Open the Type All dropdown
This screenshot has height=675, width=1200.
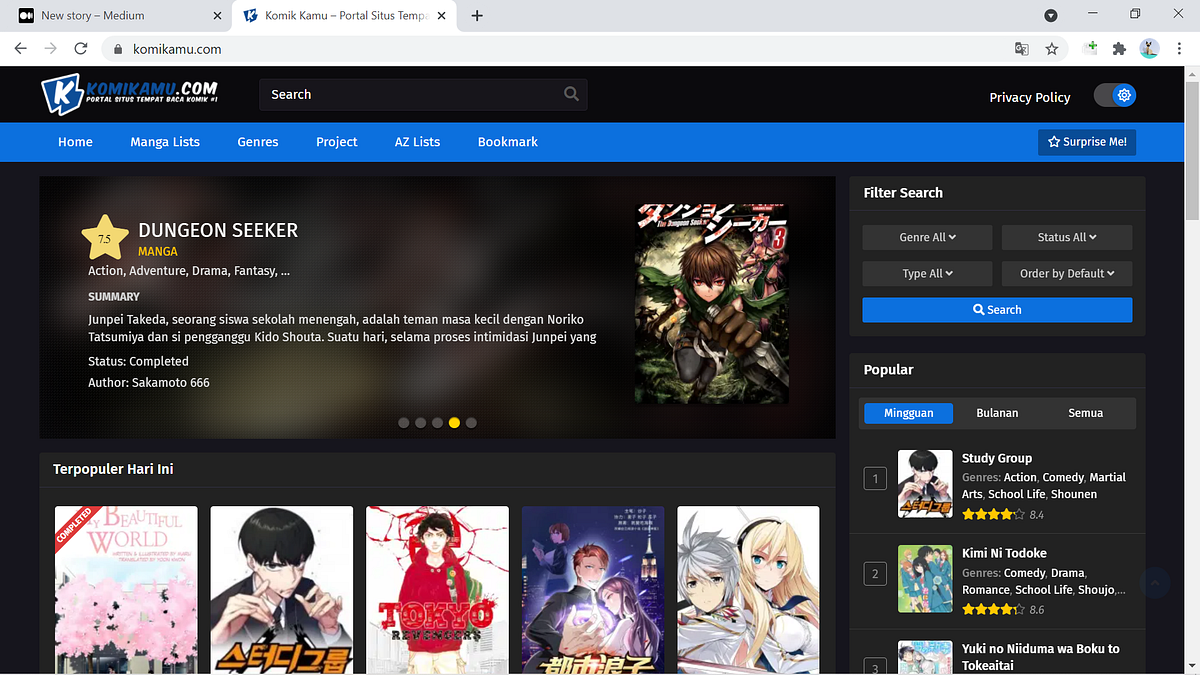pyautogui.click(x=927, y=273)
